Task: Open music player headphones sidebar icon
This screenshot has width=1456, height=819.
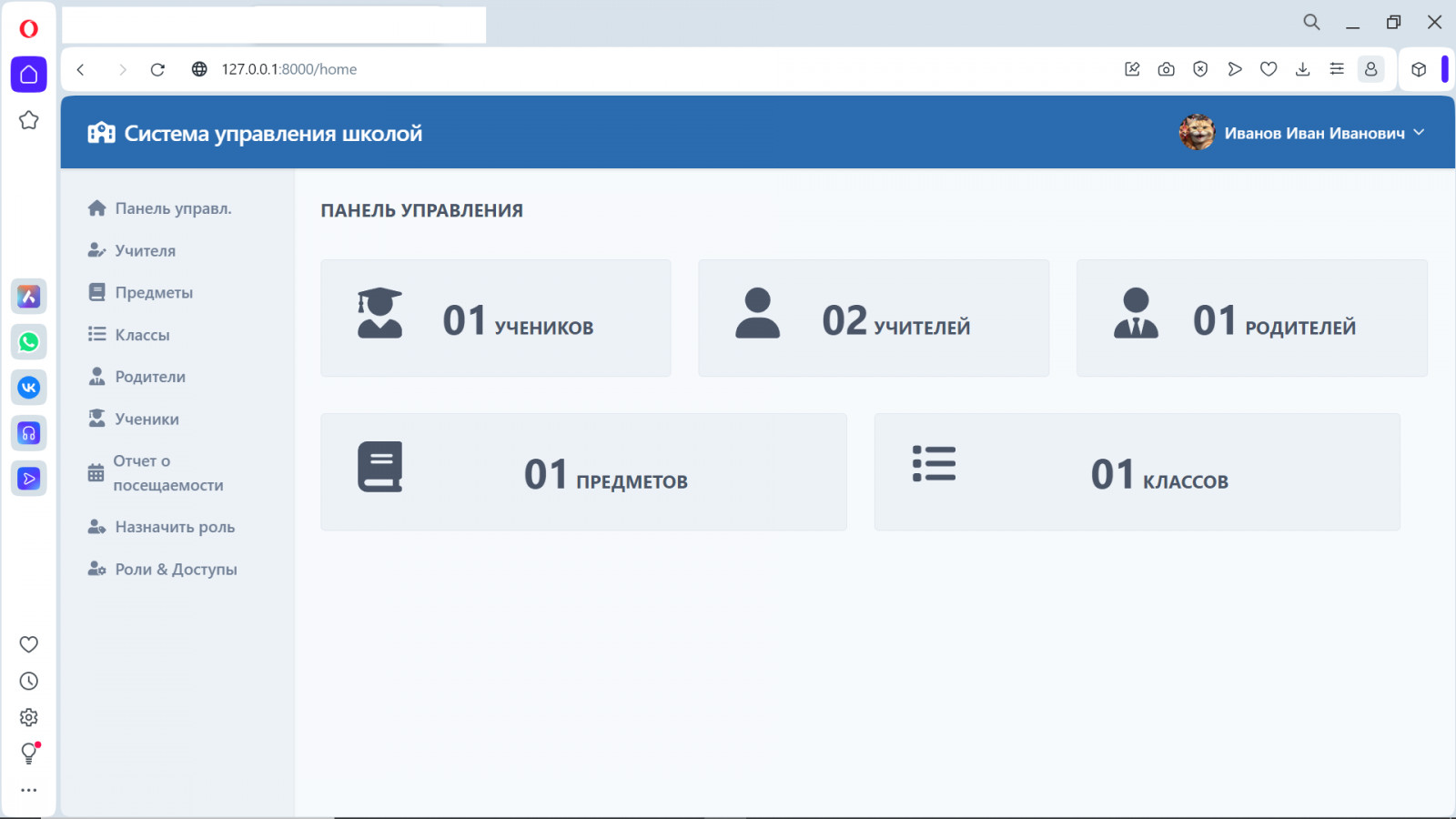Action: [x=28, y=433]
